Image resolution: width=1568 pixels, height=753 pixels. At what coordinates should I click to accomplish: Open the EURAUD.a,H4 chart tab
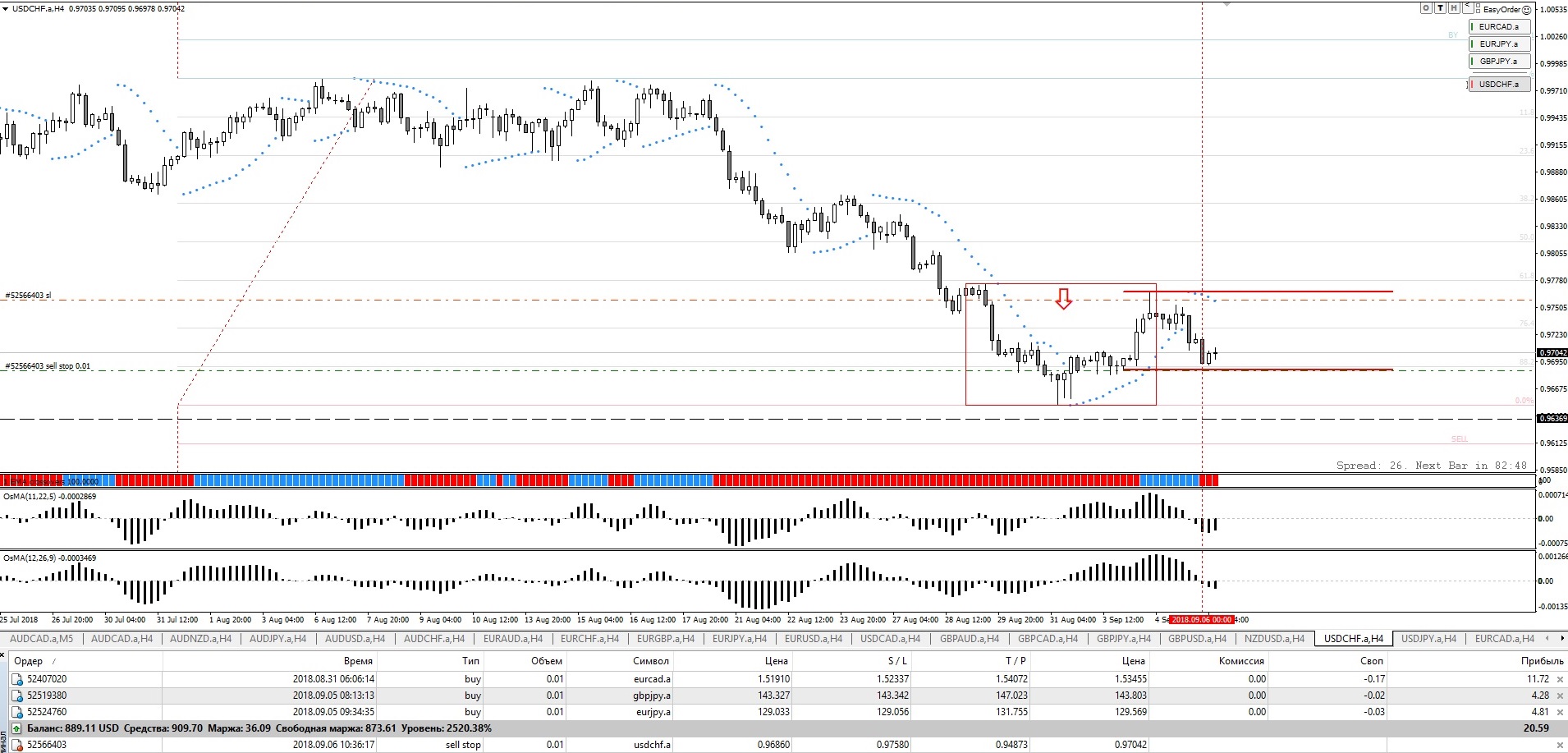pos(513,638)
